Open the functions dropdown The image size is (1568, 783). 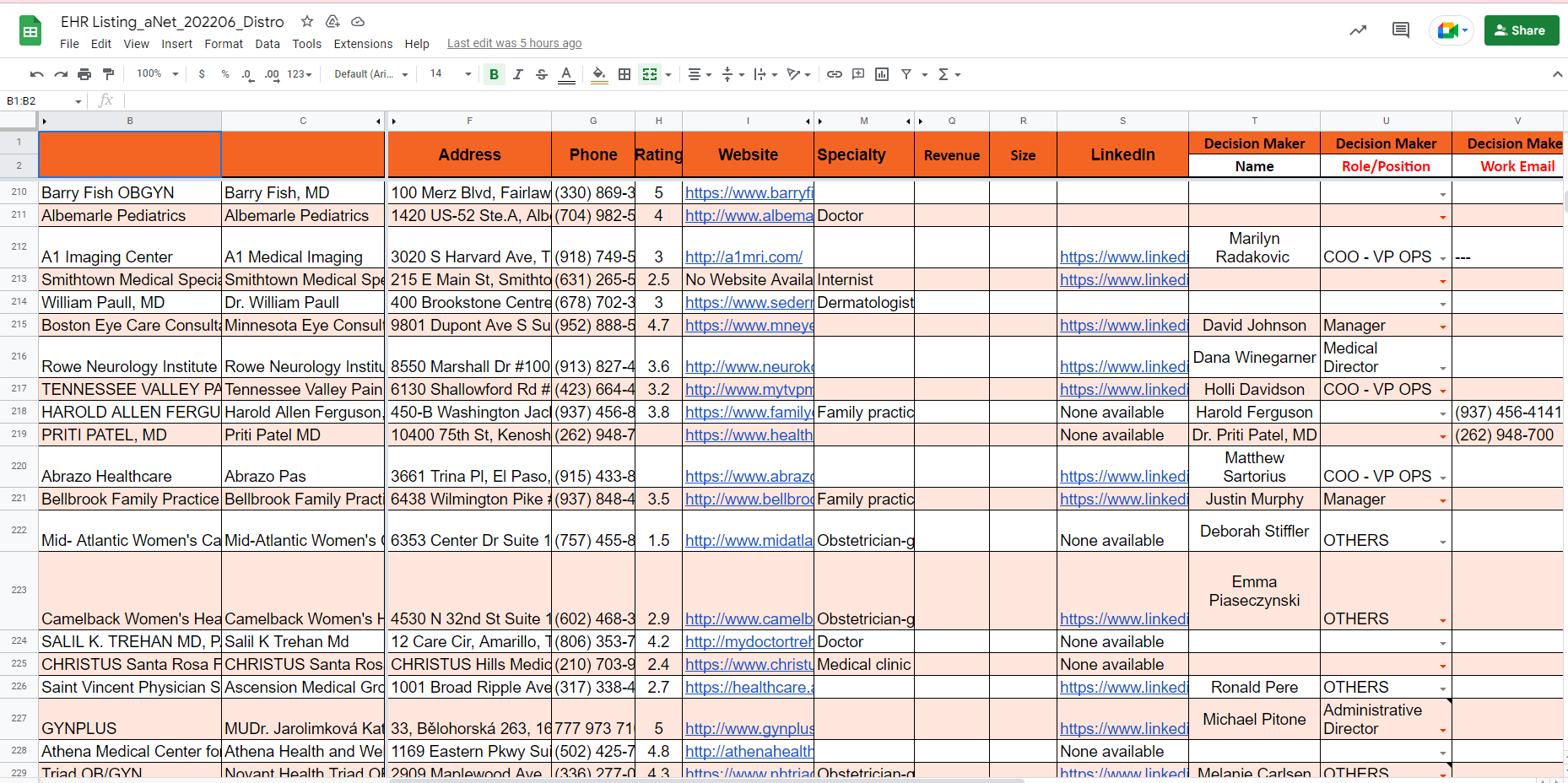click(949, 74)
